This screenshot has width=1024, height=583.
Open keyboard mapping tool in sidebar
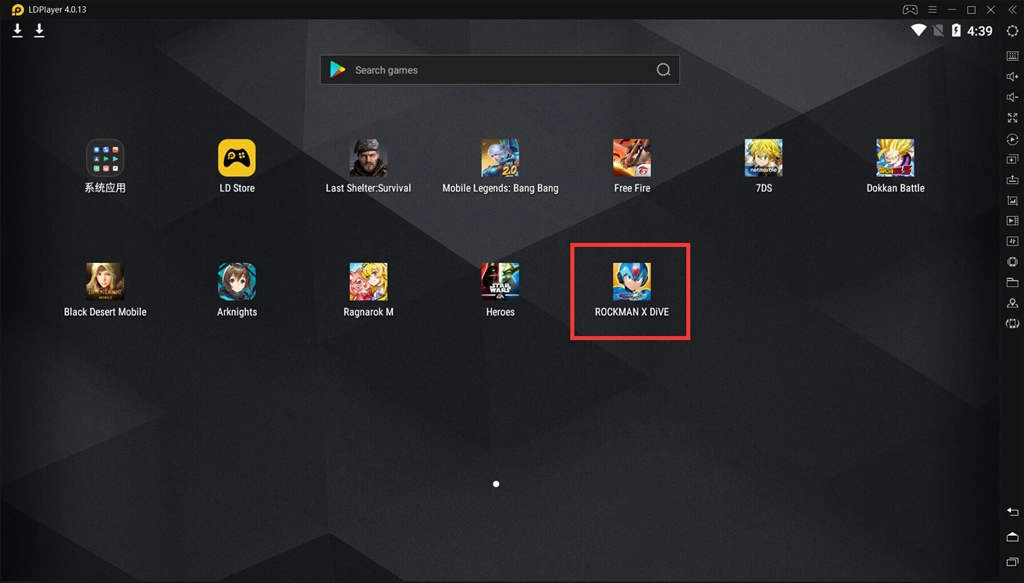coord(1012,56)
